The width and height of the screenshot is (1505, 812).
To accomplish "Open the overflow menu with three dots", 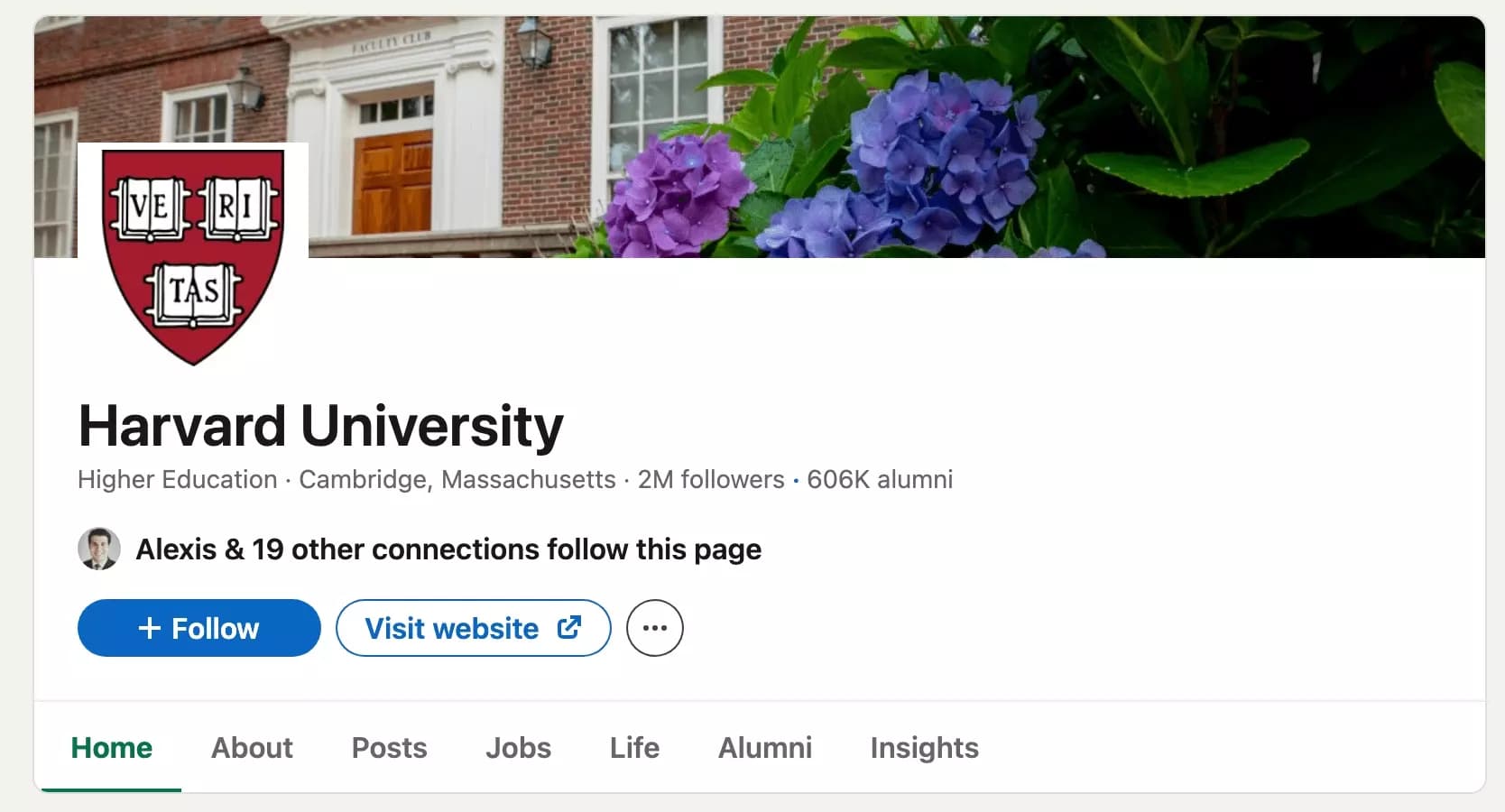I will coord(654,627).
